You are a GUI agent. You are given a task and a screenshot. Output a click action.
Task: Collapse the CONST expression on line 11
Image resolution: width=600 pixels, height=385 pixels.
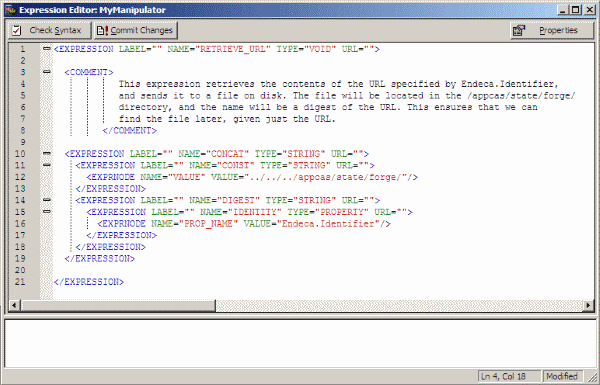tap(47, 165)
